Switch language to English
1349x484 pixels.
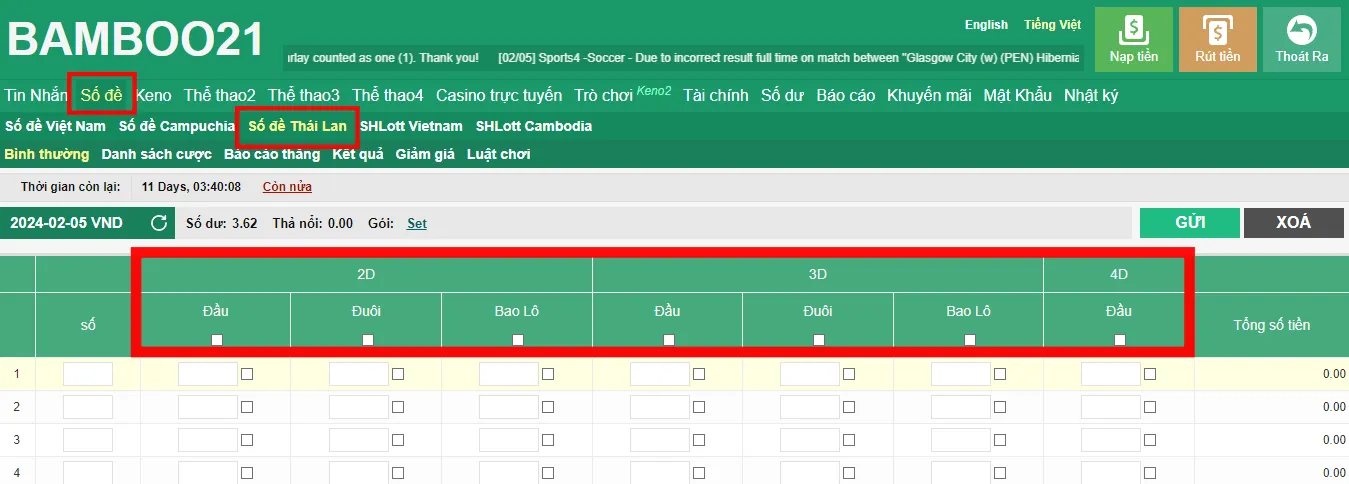(x=986, y=25)
